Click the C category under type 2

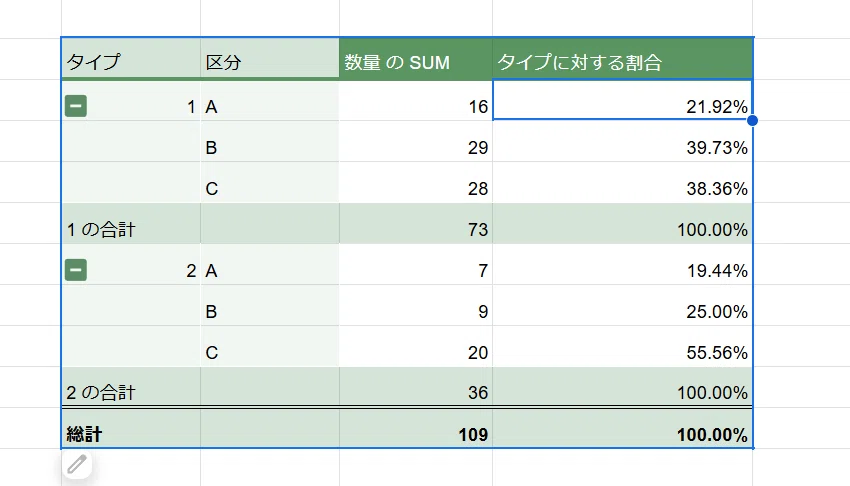click(x=270, y=347)
